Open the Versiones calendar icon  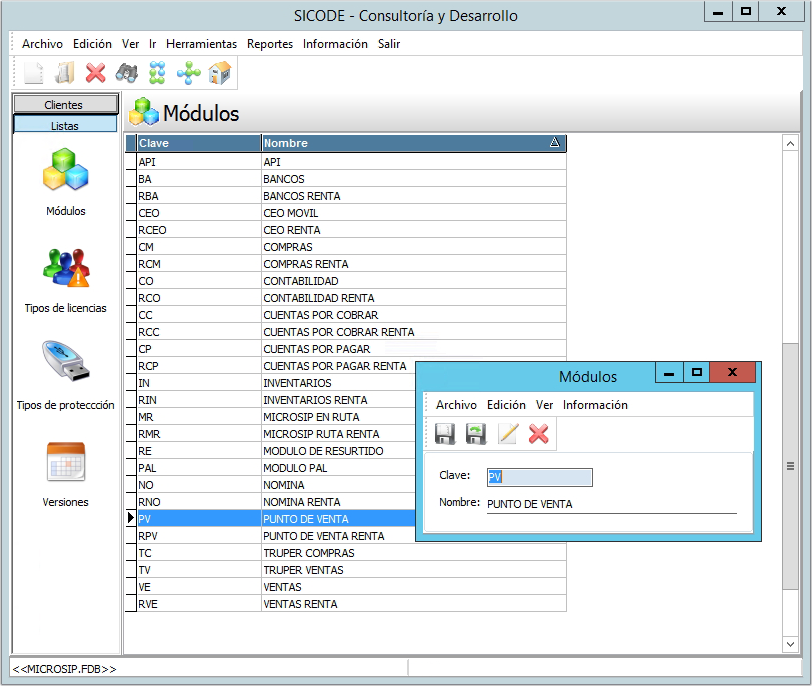pos(65,462)
